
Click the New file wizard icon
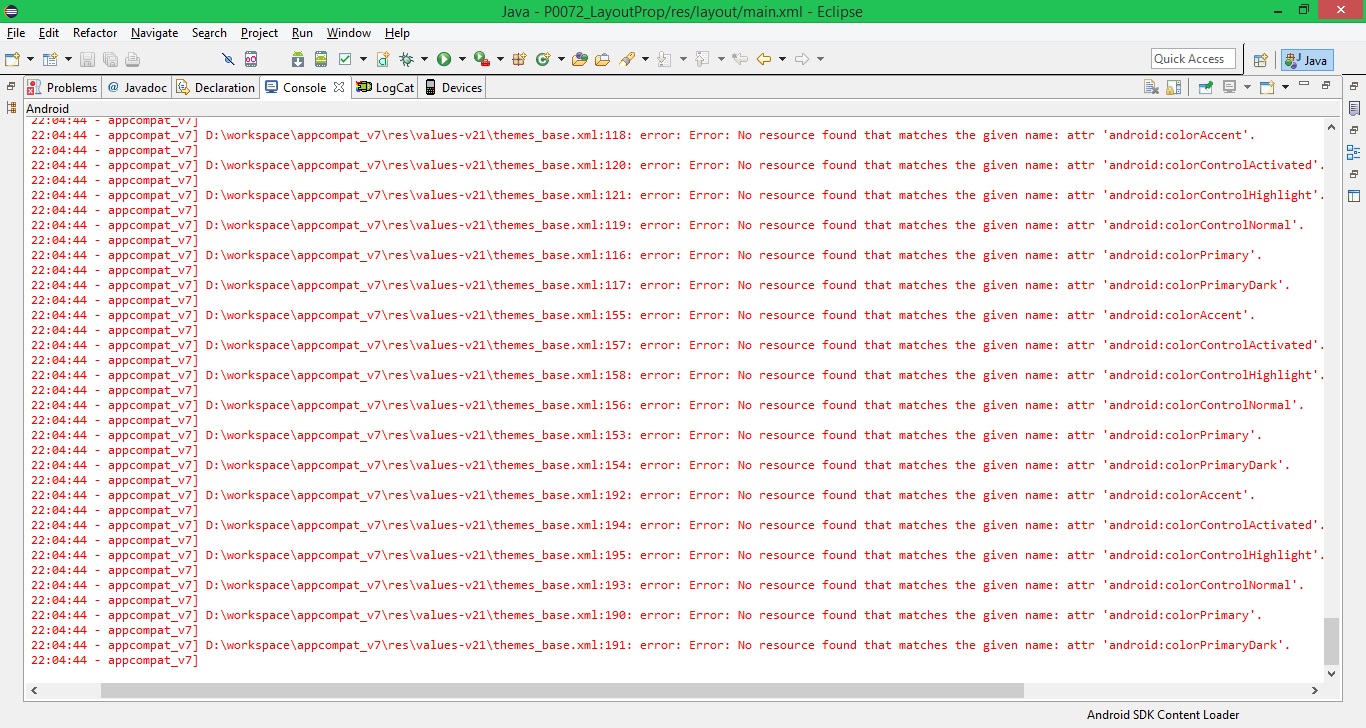[13, 59]
